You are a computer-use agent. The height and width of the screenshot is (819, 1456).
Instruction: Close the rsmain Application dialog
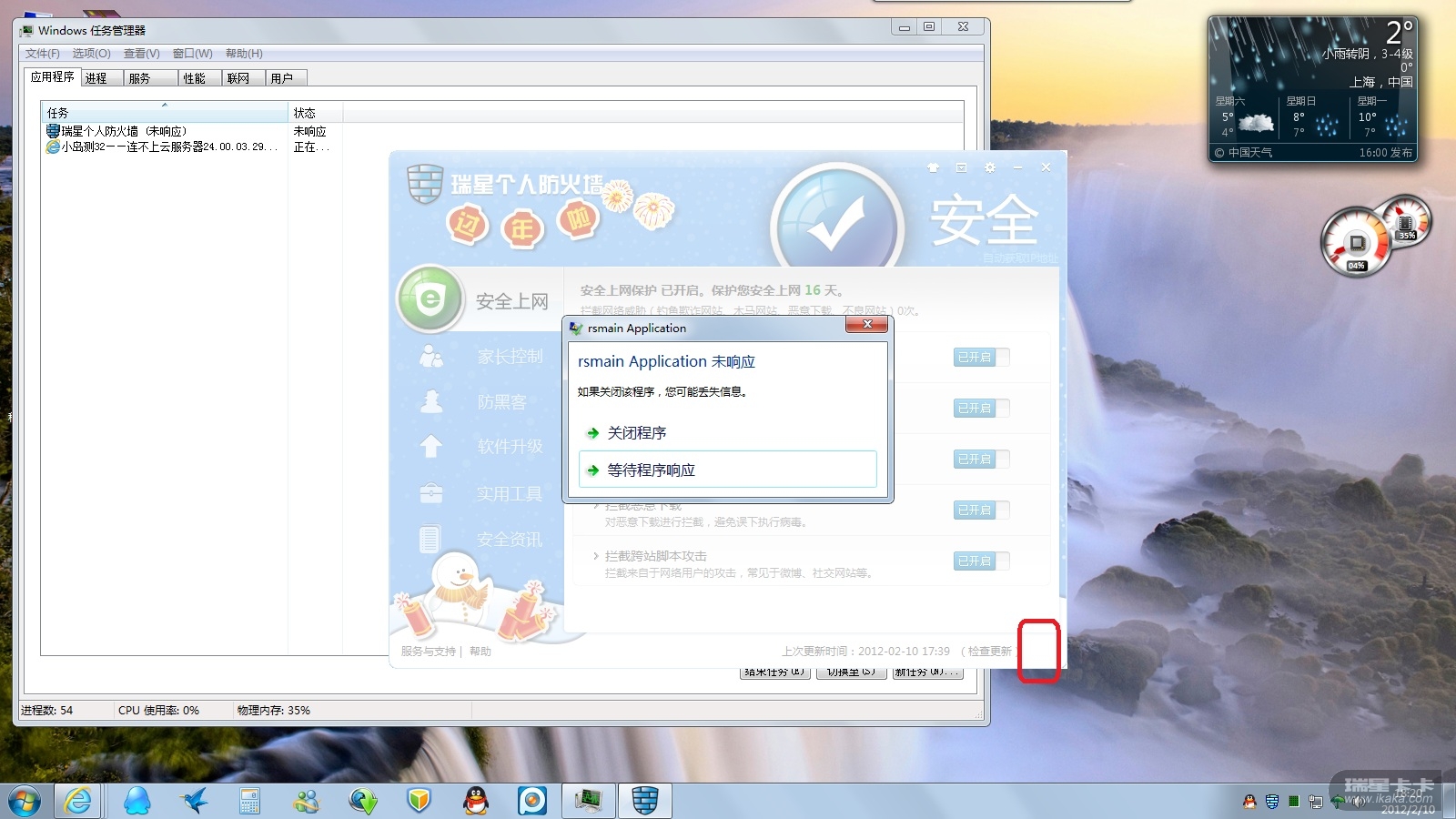(x=867, y=325)
